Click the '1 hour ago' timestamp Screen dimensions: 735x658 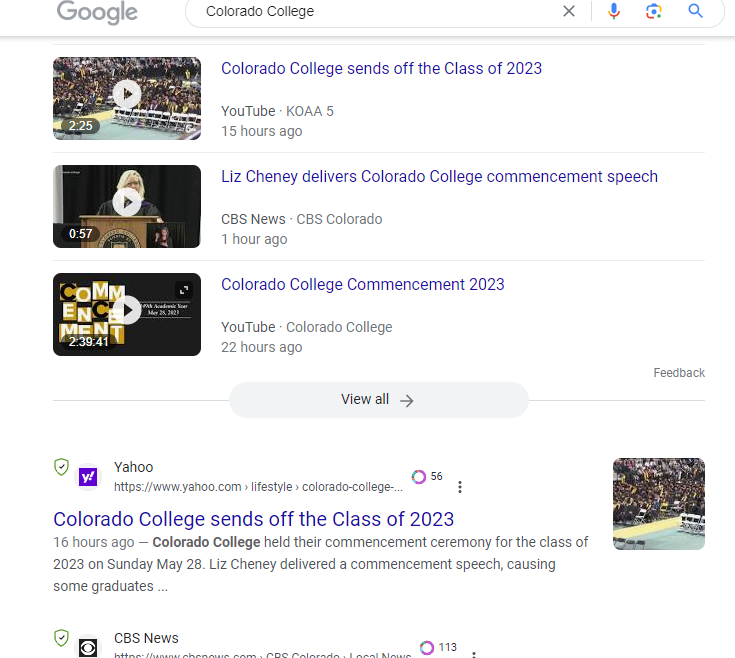point(254,239)
